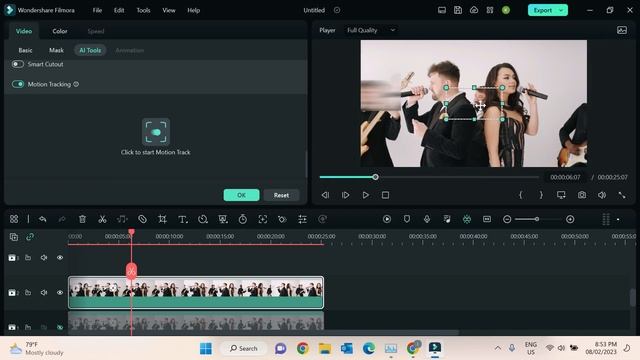Viewport: 640px width, 360px height.
Task: Click the timeline zoom slider
Action: pyautogui.click(x=537, y=219)
